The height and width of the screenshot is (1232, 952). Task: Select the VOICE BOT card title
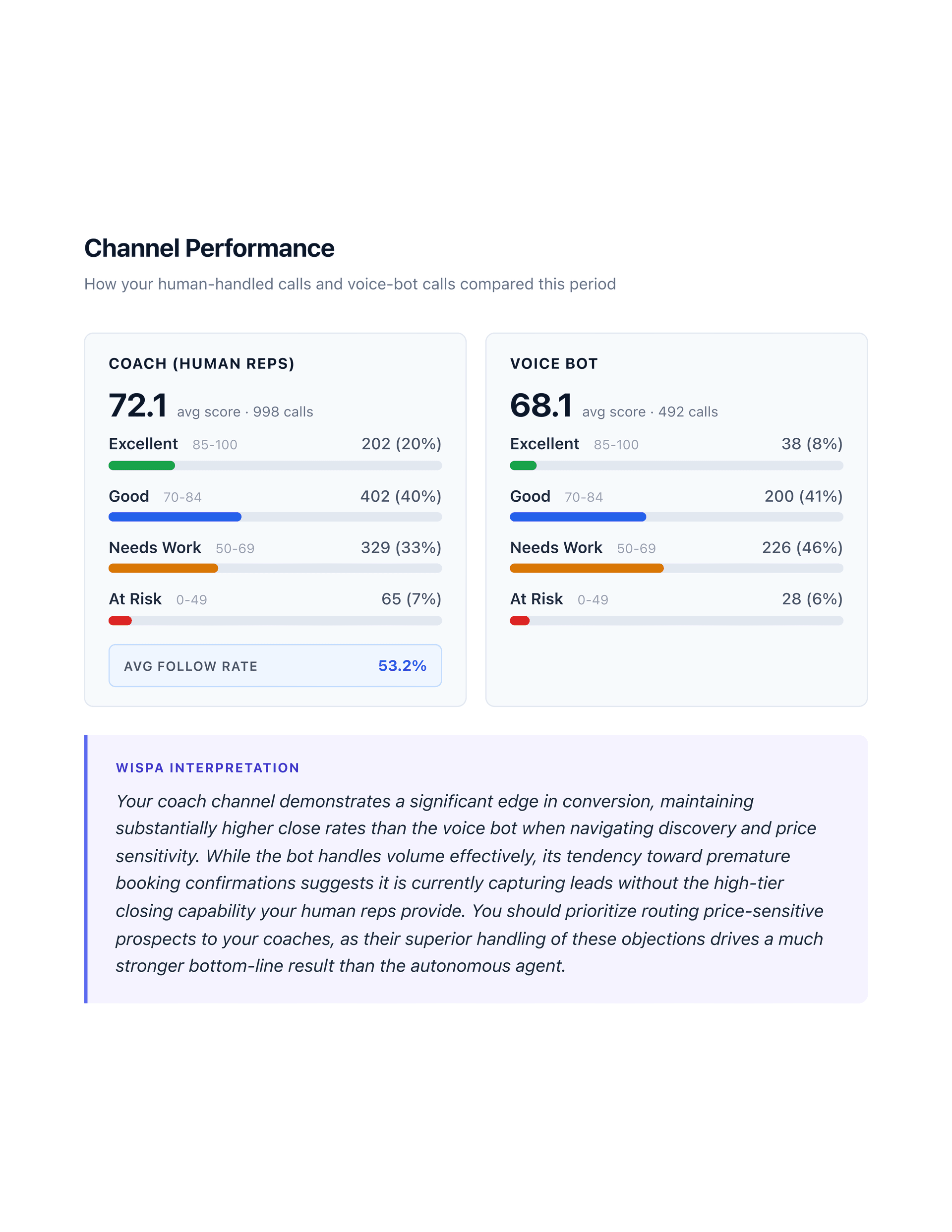(553, 364)
